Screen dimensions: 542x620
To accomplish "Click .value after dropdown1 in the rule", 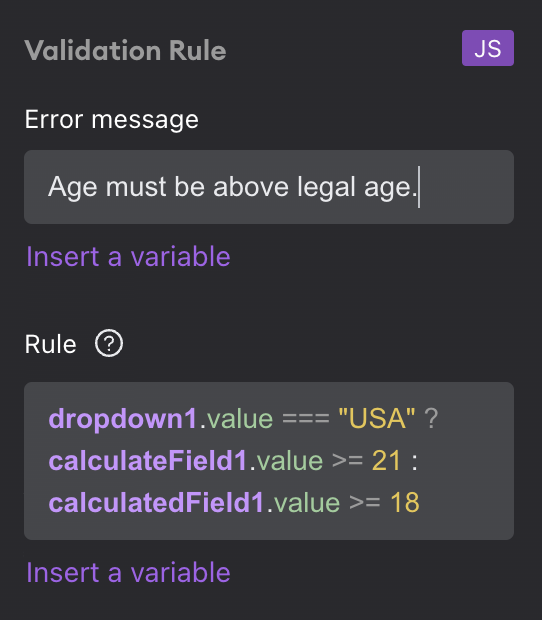I will click(236, 419).
